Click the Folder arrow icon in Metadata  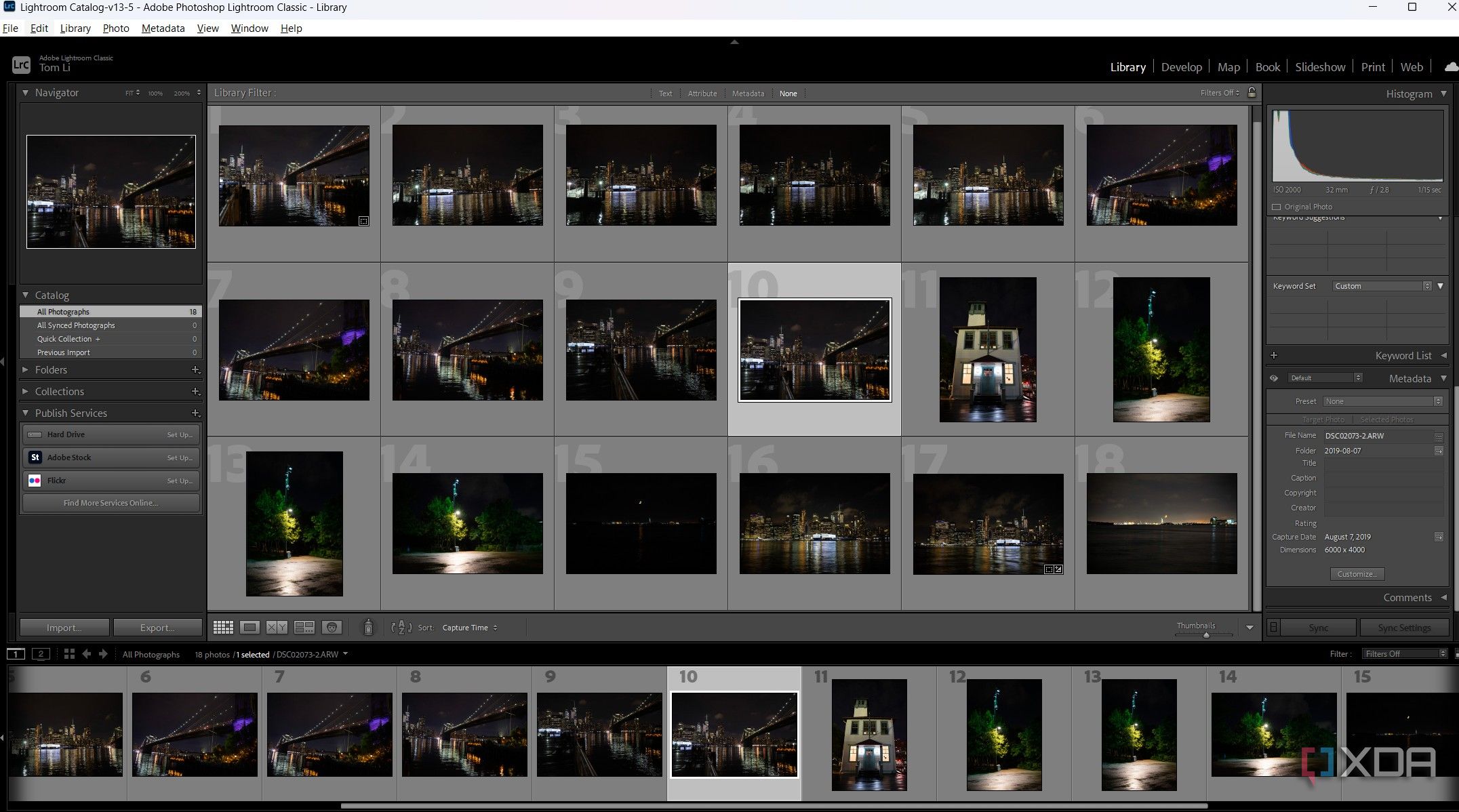(x=1439, y=451)
